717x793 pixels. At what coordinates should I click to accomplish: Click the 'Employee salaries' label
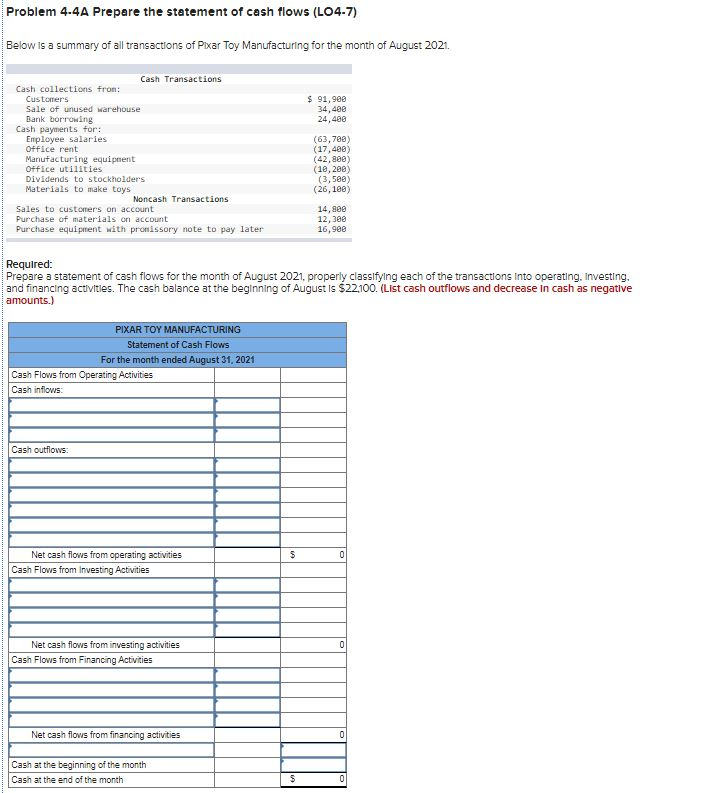pos(66,139)
